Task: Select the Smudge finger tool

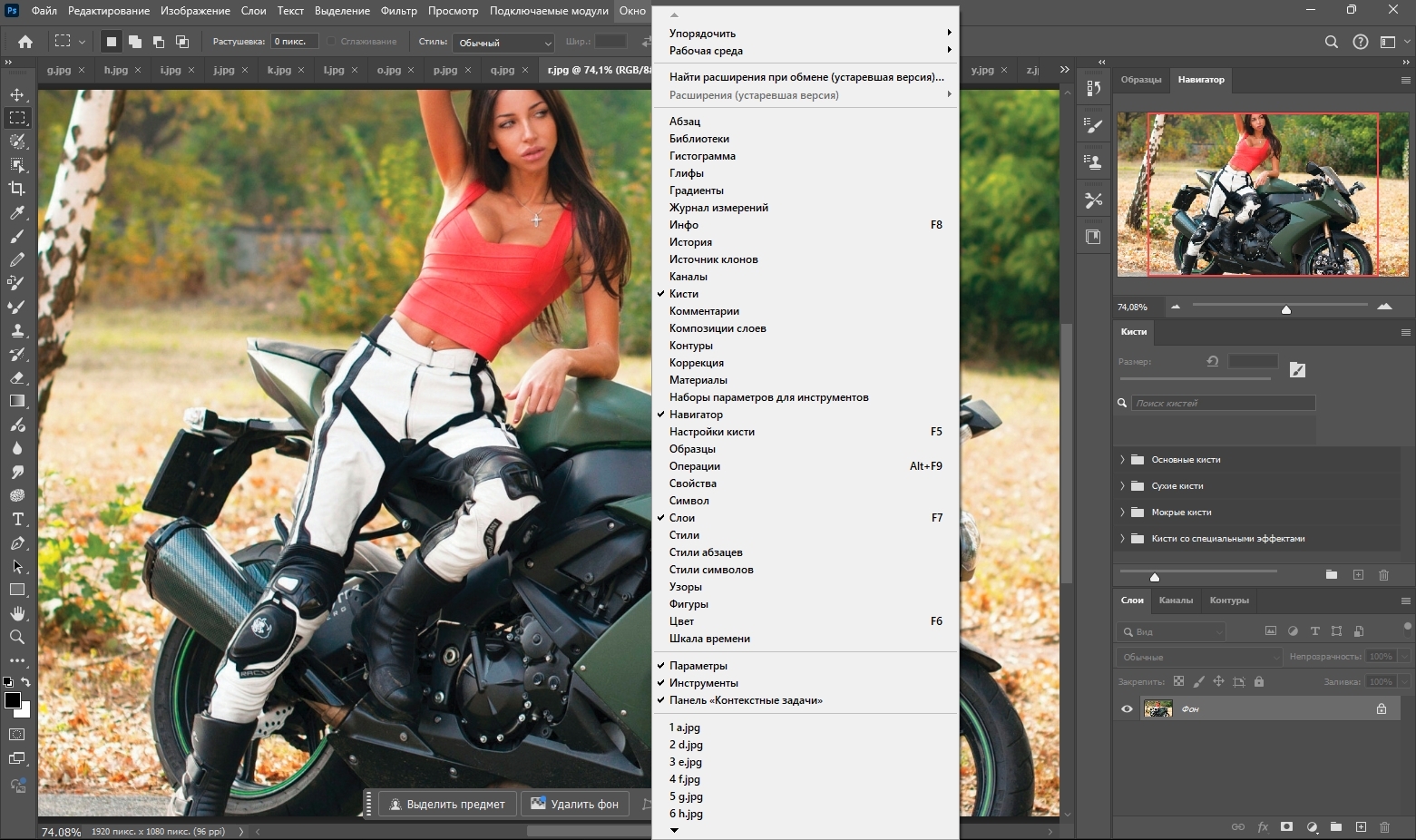Action: [x=17, y=472]
